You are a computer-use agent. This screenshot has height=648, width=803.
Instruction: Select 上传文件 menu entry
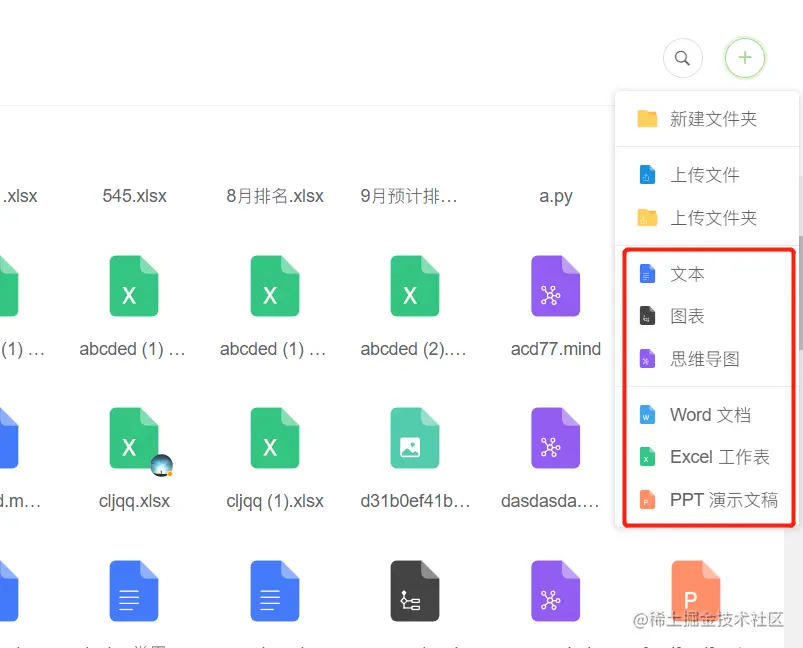pos(707,175)
